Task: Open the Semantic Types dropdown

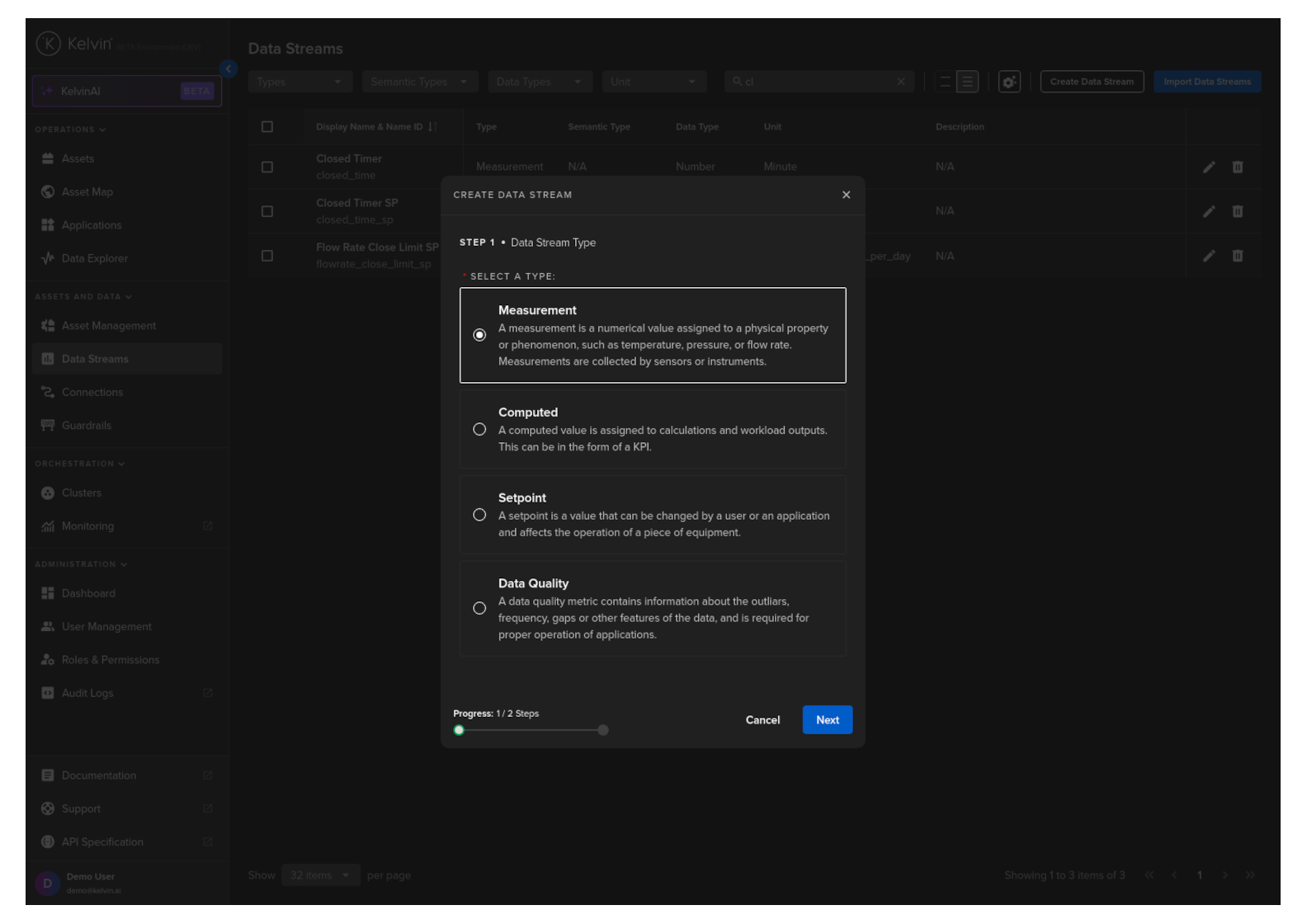Action: tap(419, 82)
